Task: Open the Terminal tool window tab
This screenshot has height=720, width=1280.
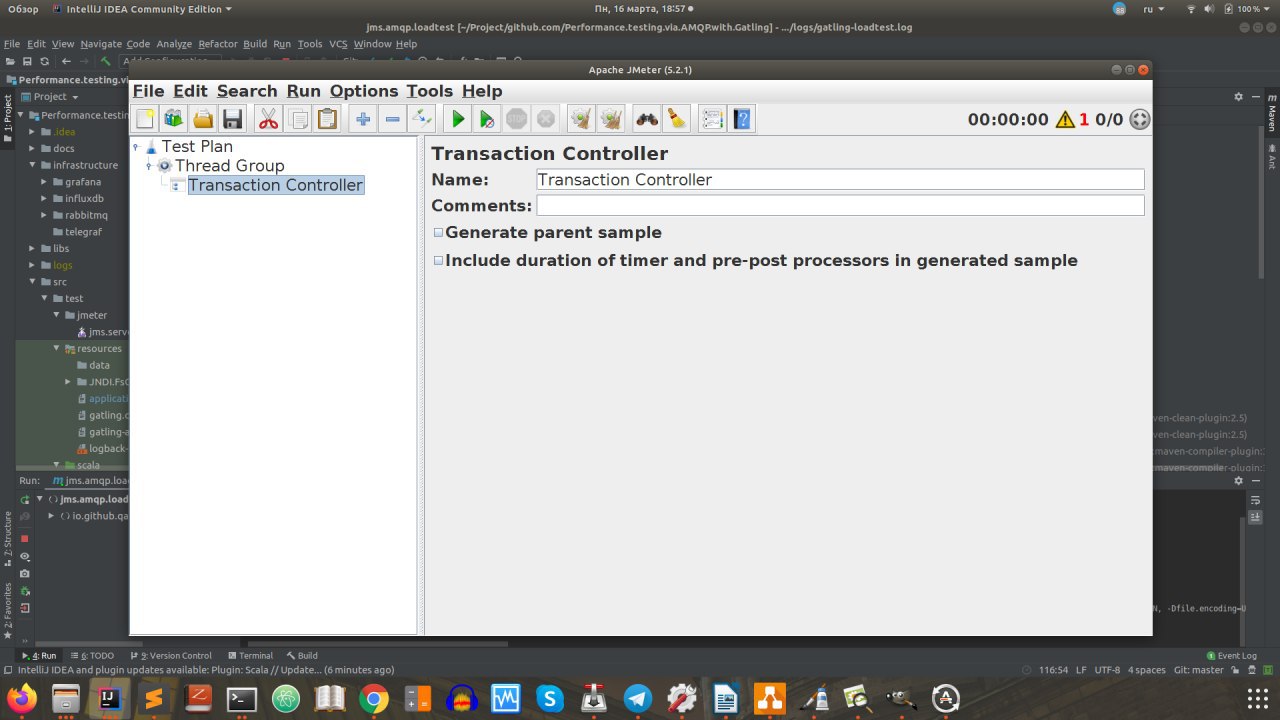Action: pyautogui.click(x=249, y=656)
